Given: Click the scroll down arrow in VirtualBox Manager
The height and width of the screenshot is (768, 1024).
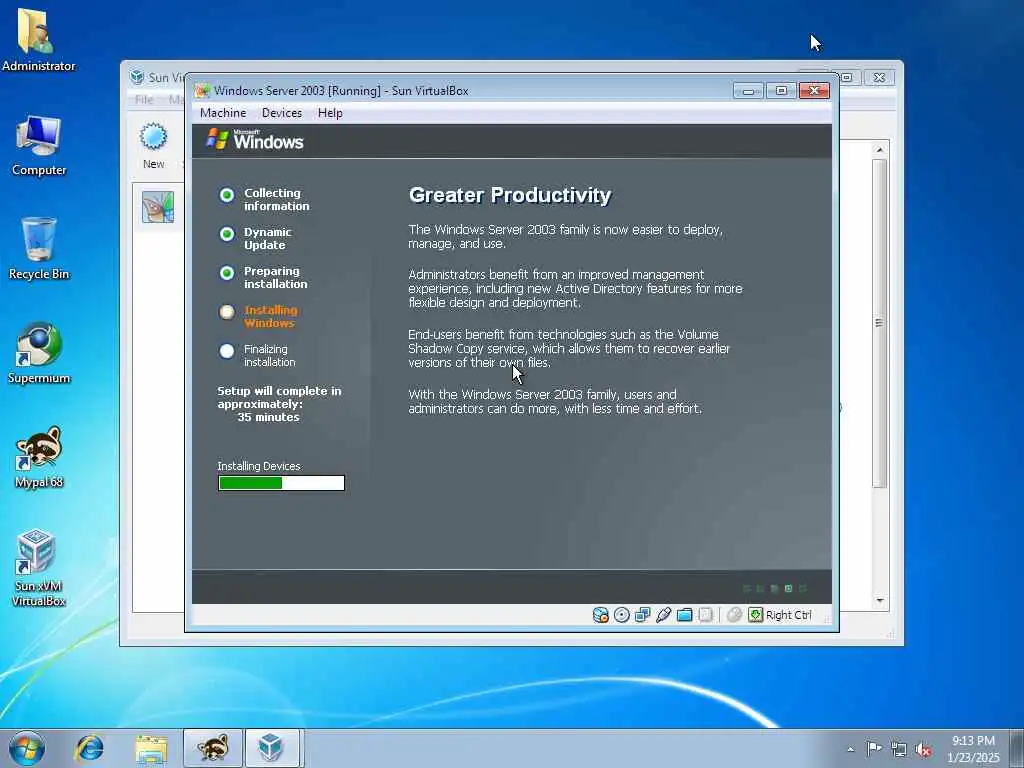Looking at the screenshot, I should click(x=880, y=600).
